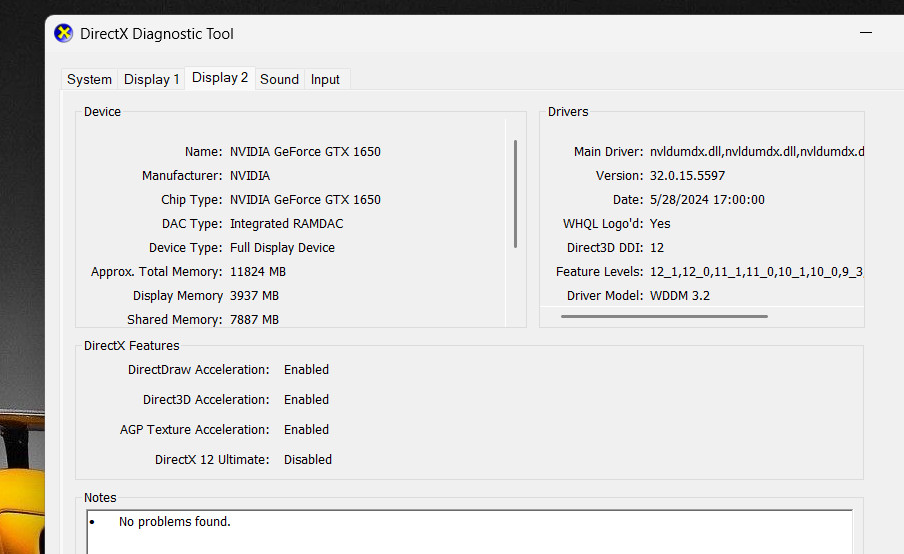The image size is (904, 554).
Task: Click the Device panel vertical scrollbar thumb
Action: (515, 194)
